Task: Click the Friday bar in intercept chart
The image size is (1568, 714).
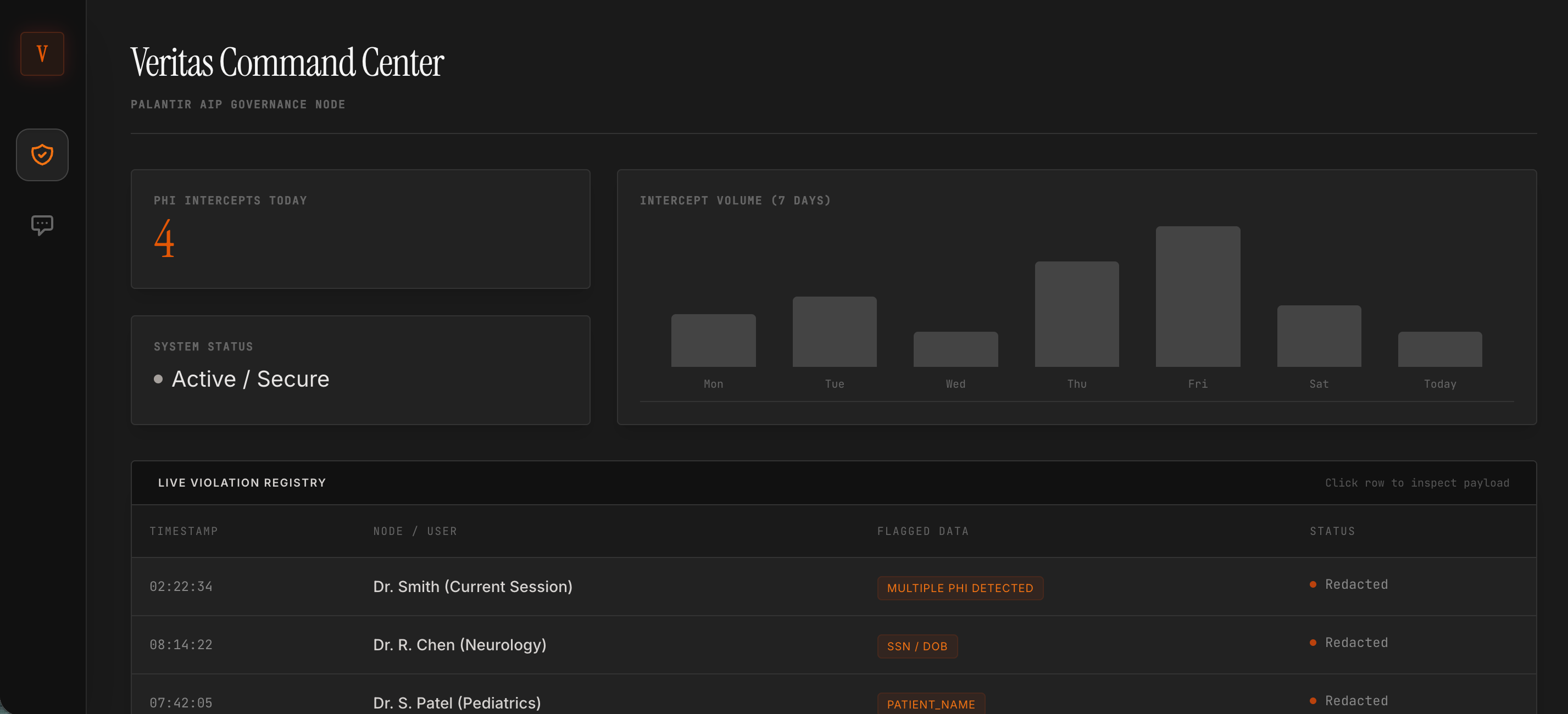Action: tap(1197, 297)
